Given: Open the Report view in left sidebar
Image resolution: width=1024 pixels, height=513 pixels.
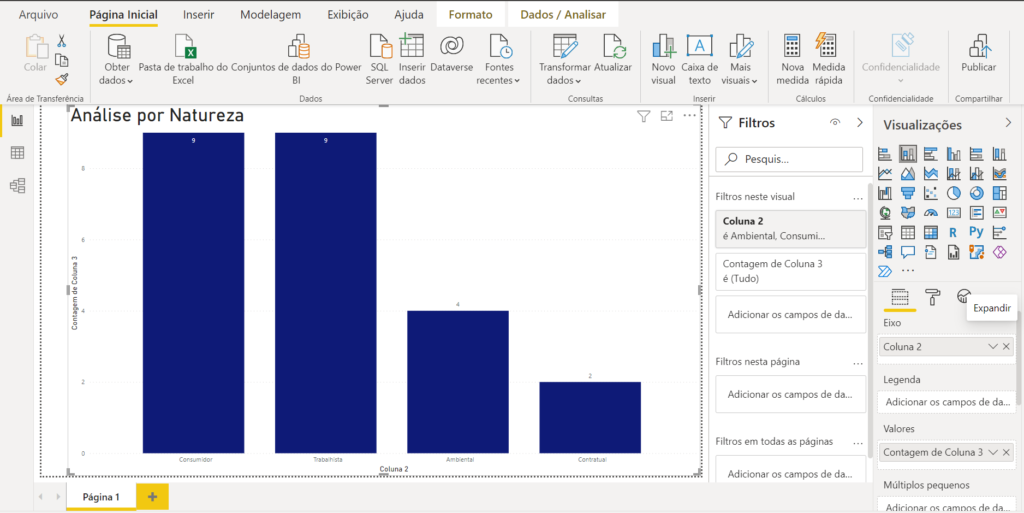Looking at the screenshot, I should click(18, 121).
